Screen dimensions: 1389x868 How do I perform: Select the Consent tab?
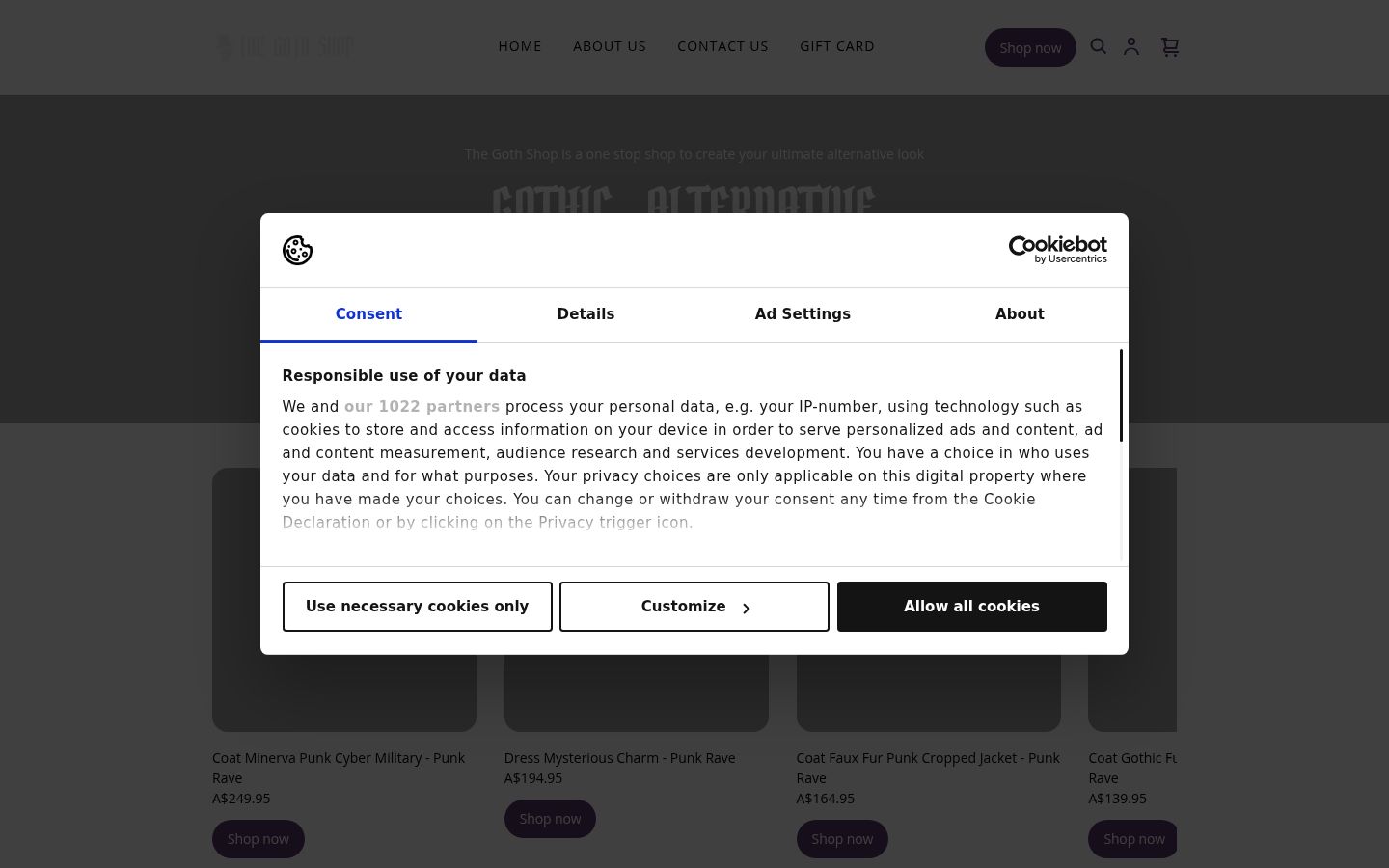pos(368,314)
